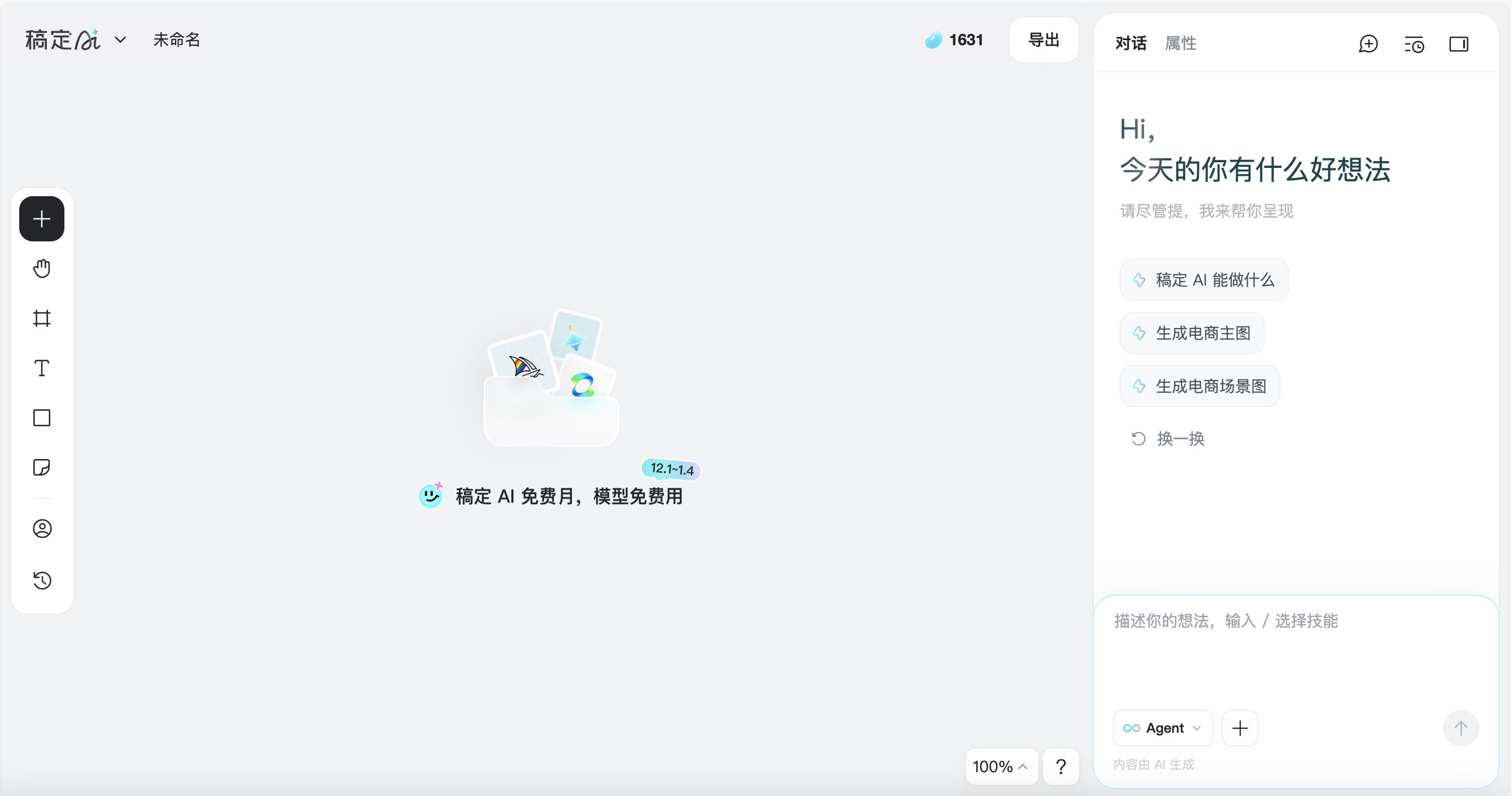The width and height of the screenshot is (1512, 796).
Task: Open the 100% zoom level dropdown
Action: click(1001, 766)
